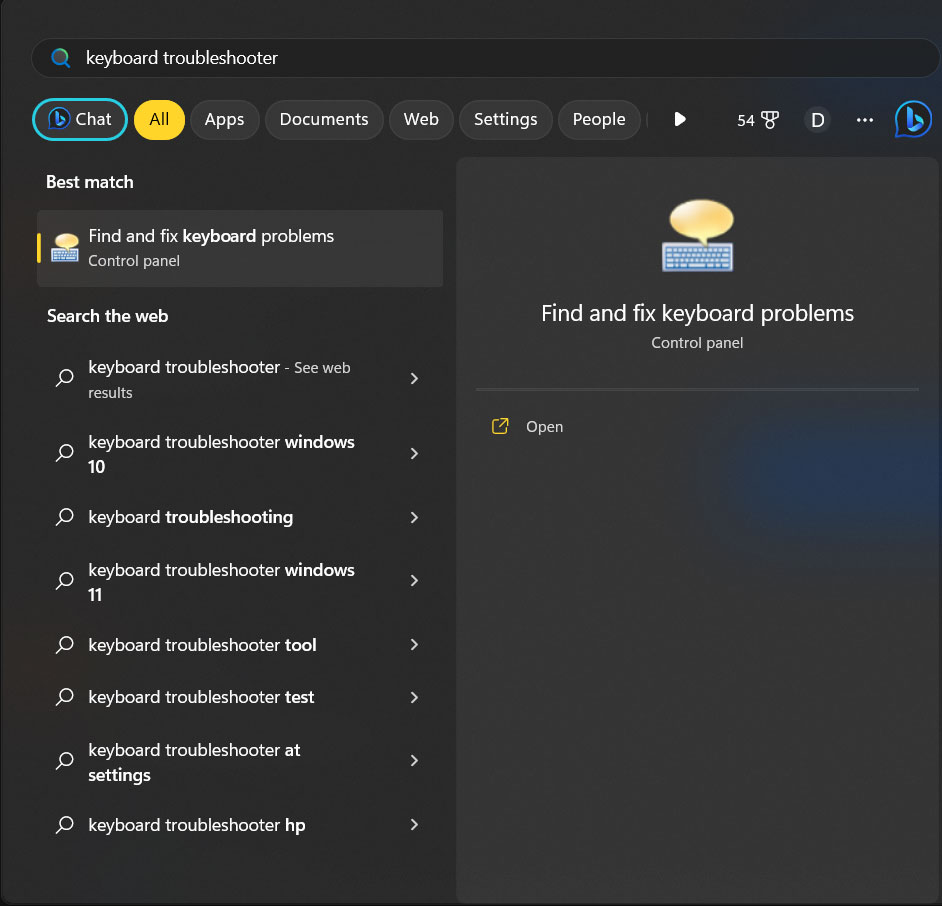Switch to the Documents filter tab
The width and height of the screenshot is (942, 906).
324,119
